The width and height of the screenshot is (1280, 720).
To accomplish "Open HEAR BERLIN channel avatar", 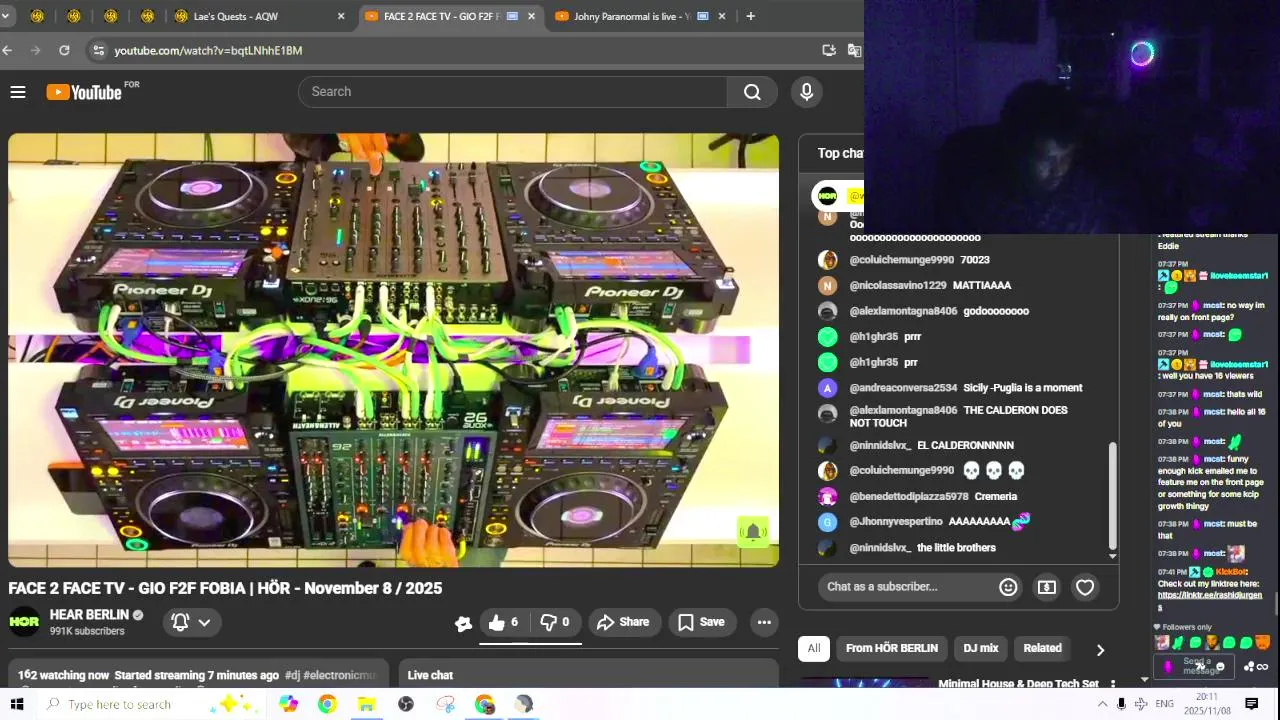I will (24, 622).
